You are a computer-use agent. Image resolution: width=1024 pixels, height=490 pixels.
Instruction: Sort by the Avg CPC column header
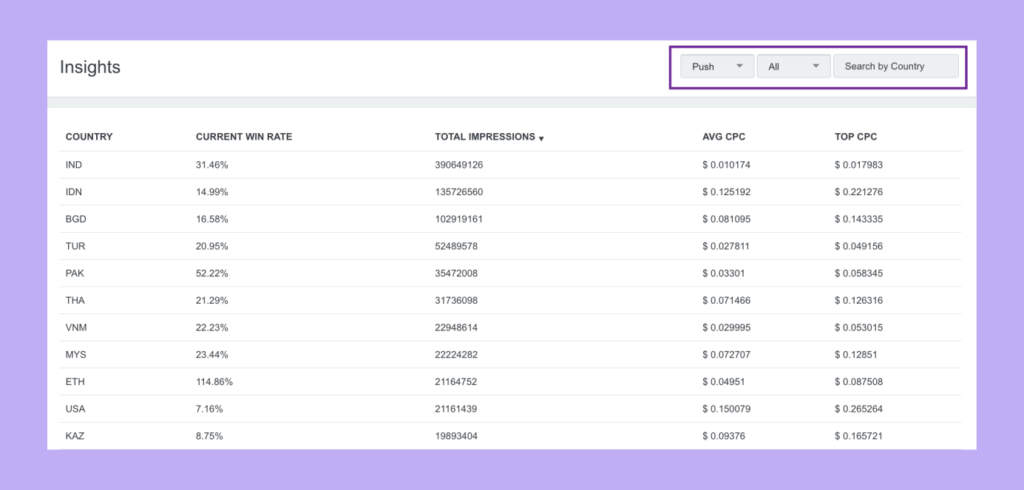[725, 136]
